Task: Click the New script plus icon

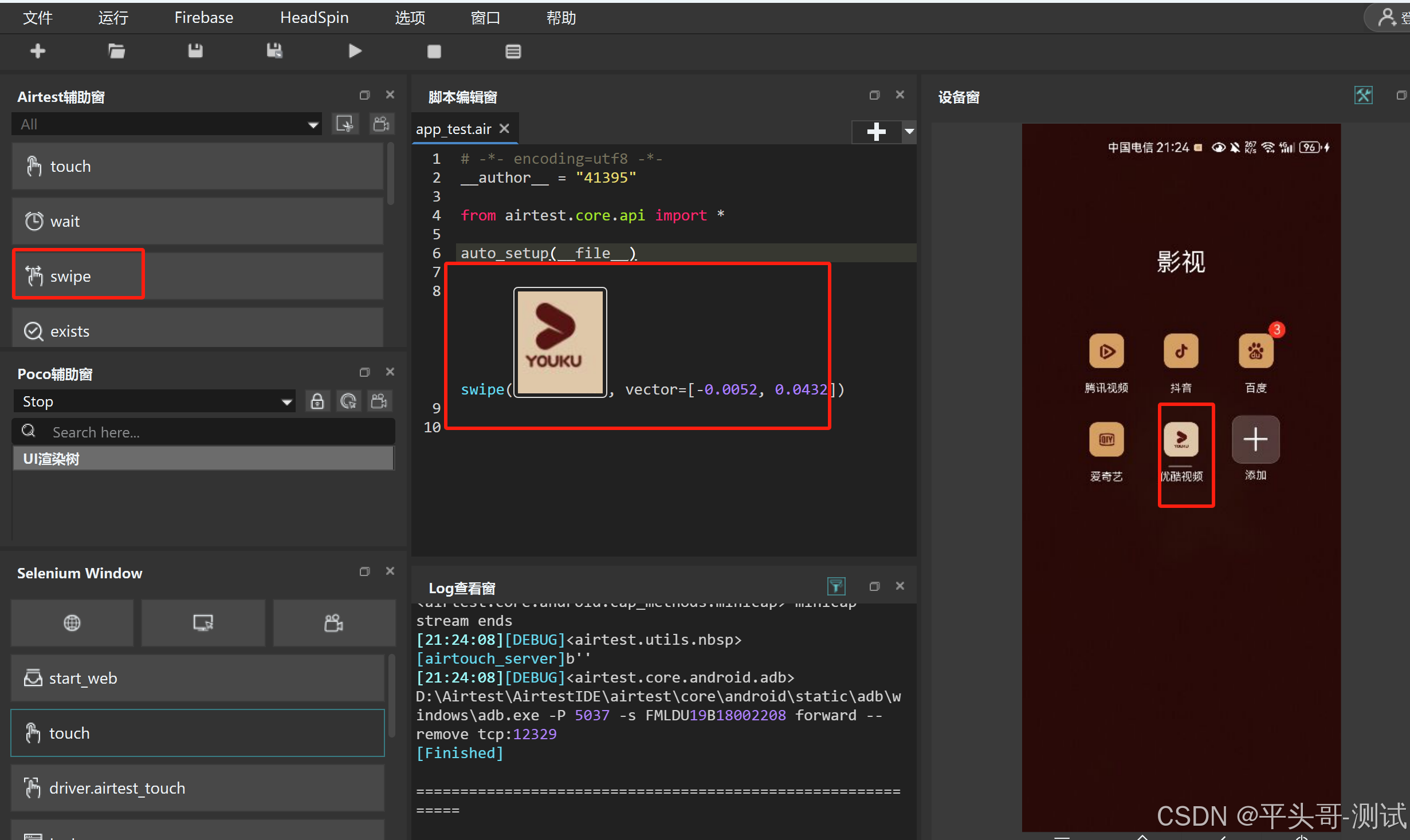Action: point(38,52)
